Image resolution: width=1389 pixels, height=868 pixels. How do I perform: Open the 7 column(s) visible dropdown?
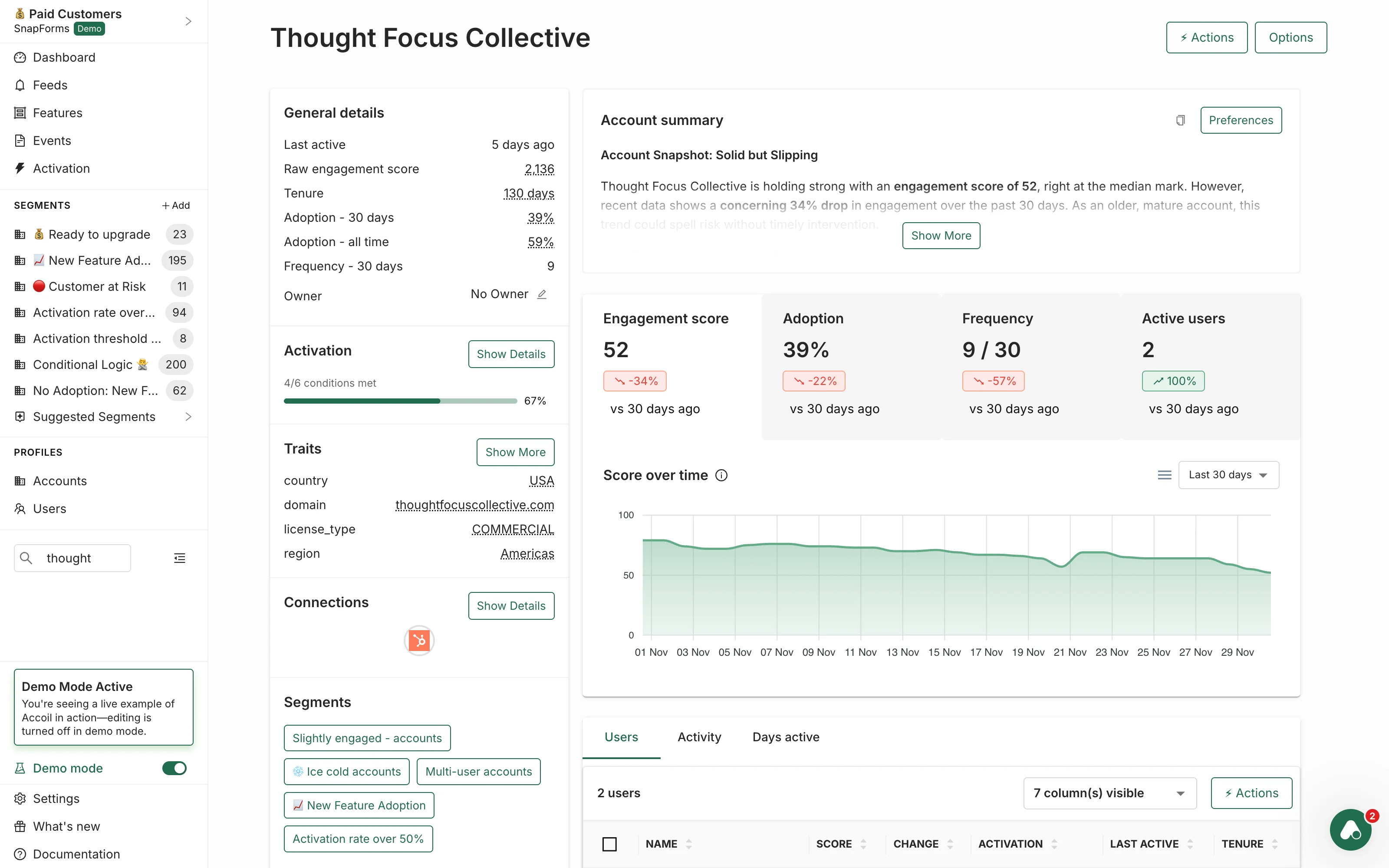[1109, 793]
